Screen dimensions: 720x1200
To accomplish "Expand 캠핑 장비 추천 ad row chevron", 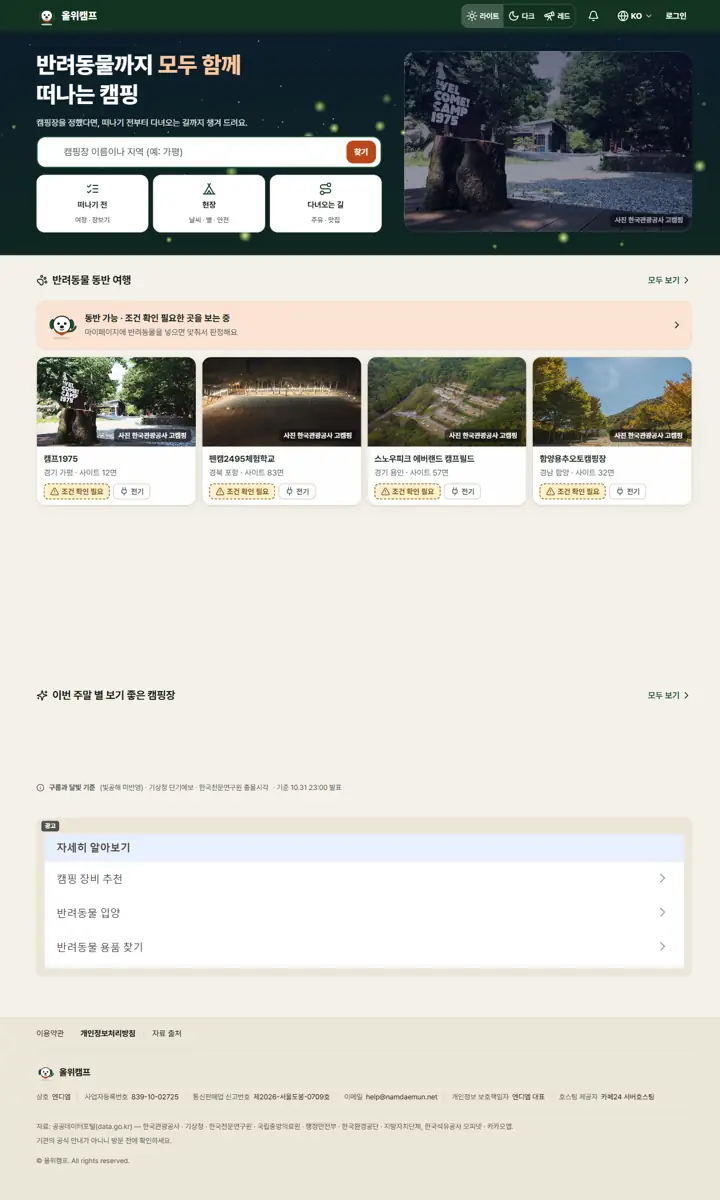I will coord(662,878).
